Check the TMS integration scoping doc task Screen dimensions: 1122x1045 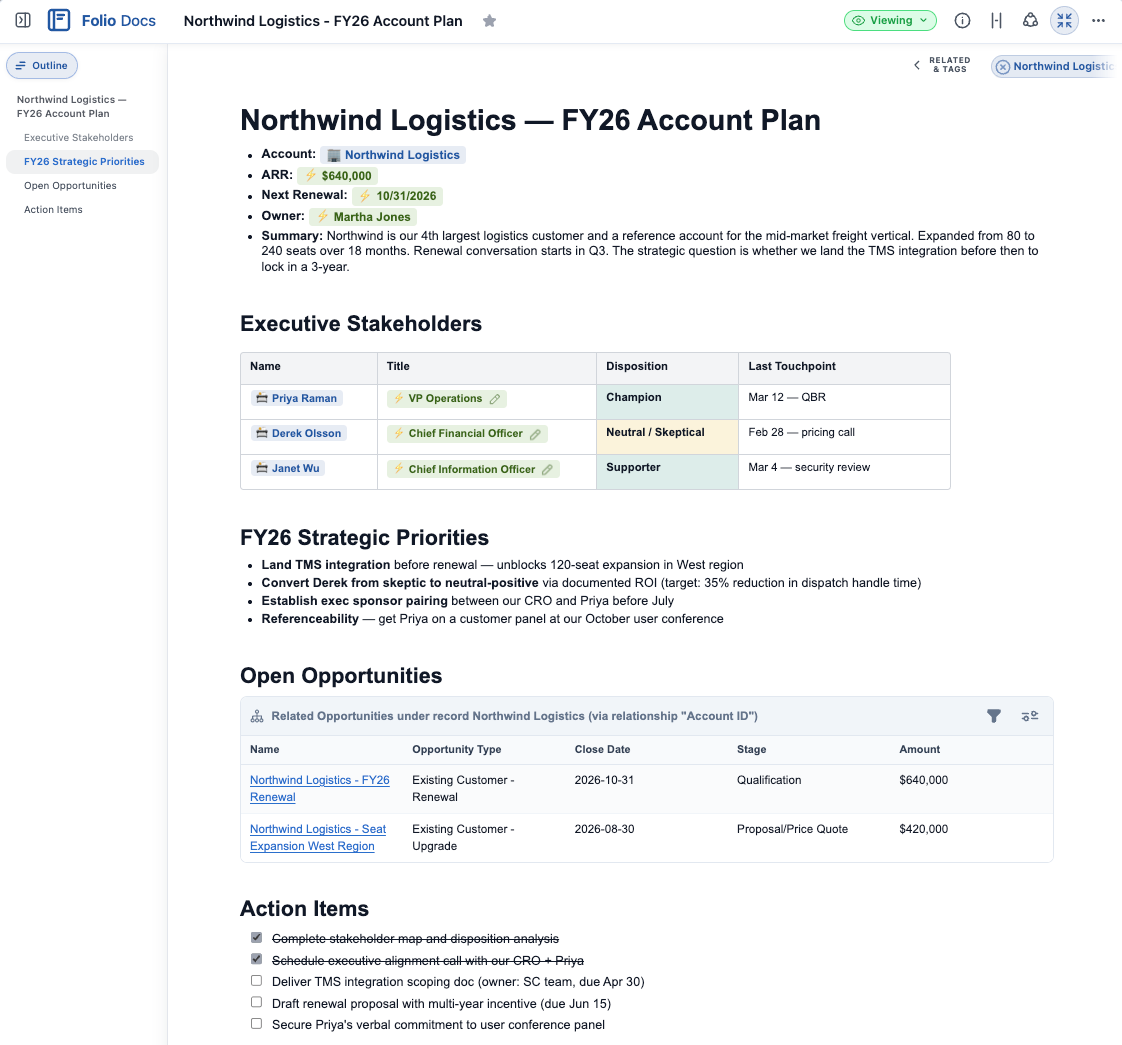256,980
